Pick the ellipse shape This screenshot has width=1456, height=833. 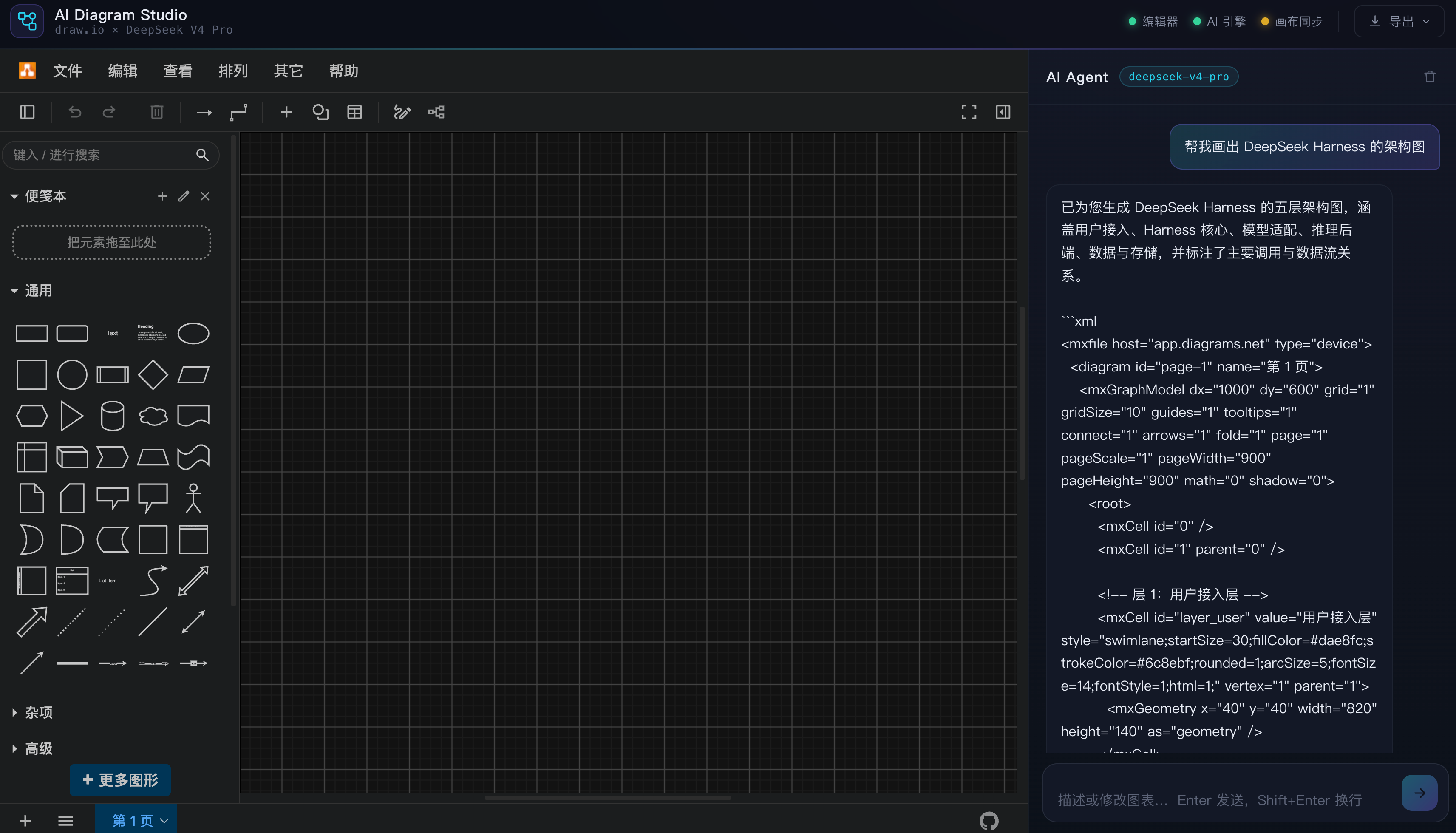coord(193,334)
